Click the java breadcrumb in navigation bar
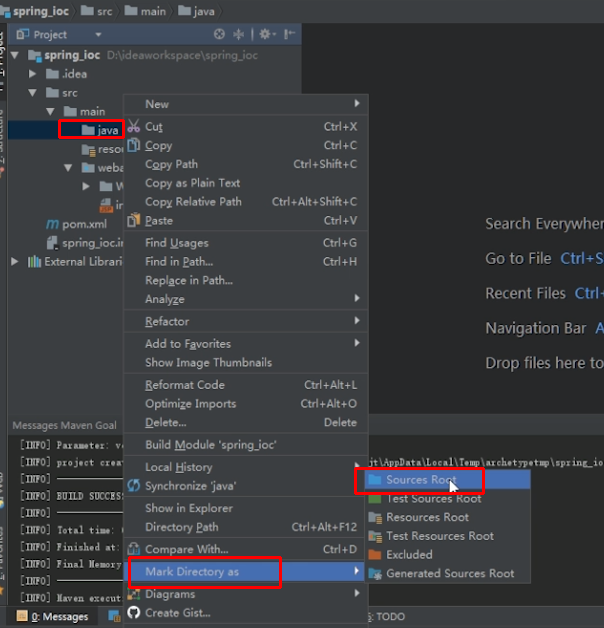 point(197,11)
